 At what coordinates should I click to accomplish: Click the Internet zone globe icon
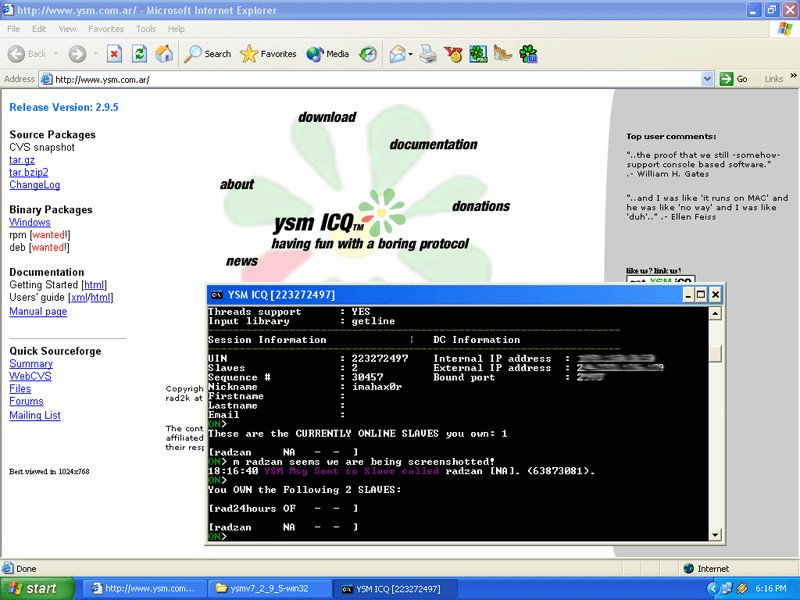pos(689,568)
